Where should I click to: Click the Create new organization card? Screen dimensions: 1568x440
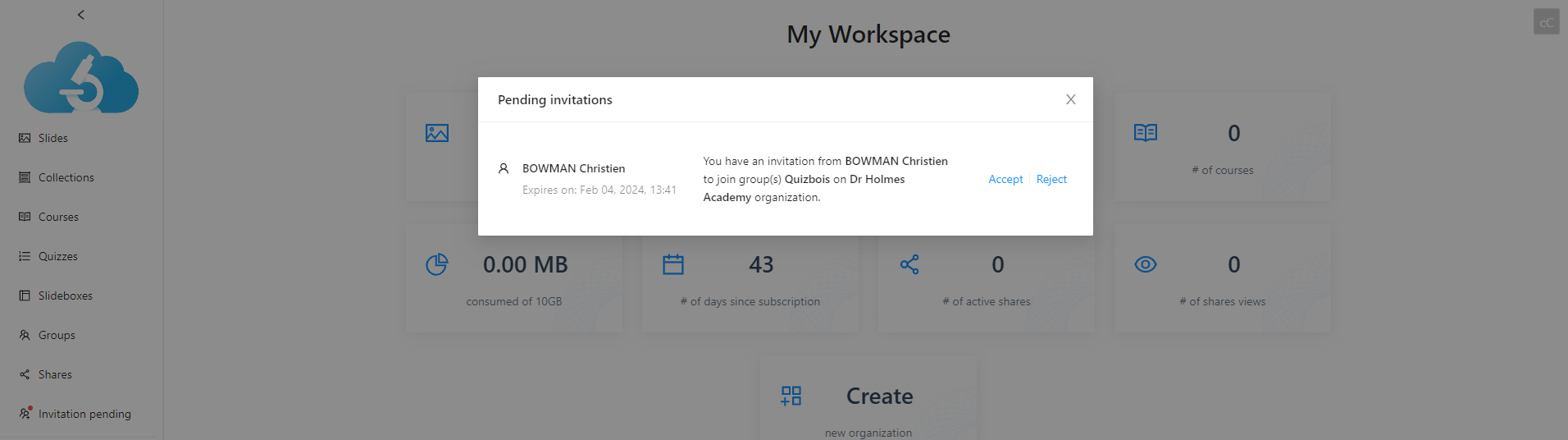pos(868,402)
